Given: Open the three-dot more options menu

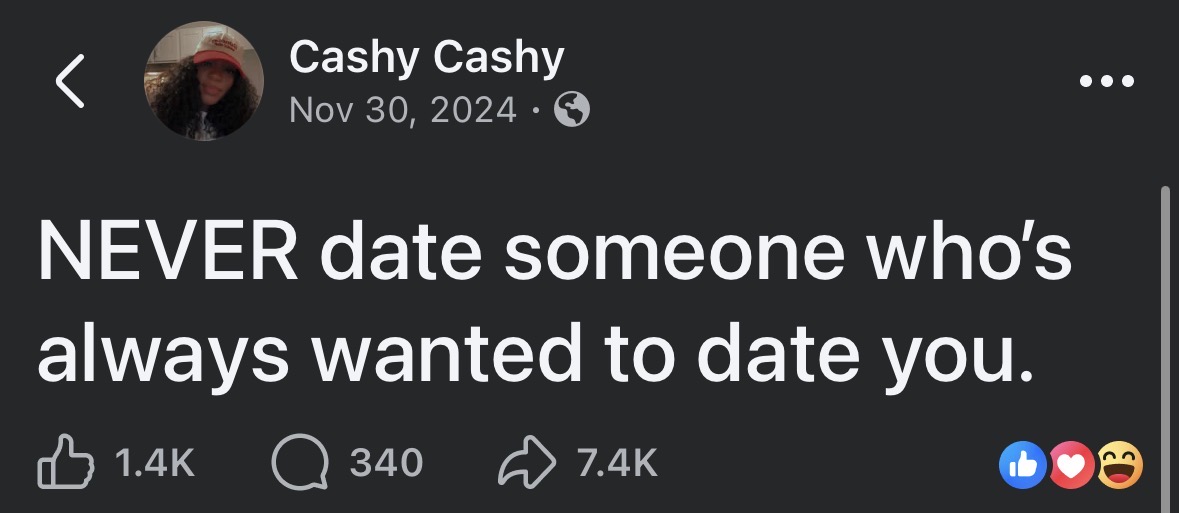Looking at the screenshot, I should pos(1109,82).
